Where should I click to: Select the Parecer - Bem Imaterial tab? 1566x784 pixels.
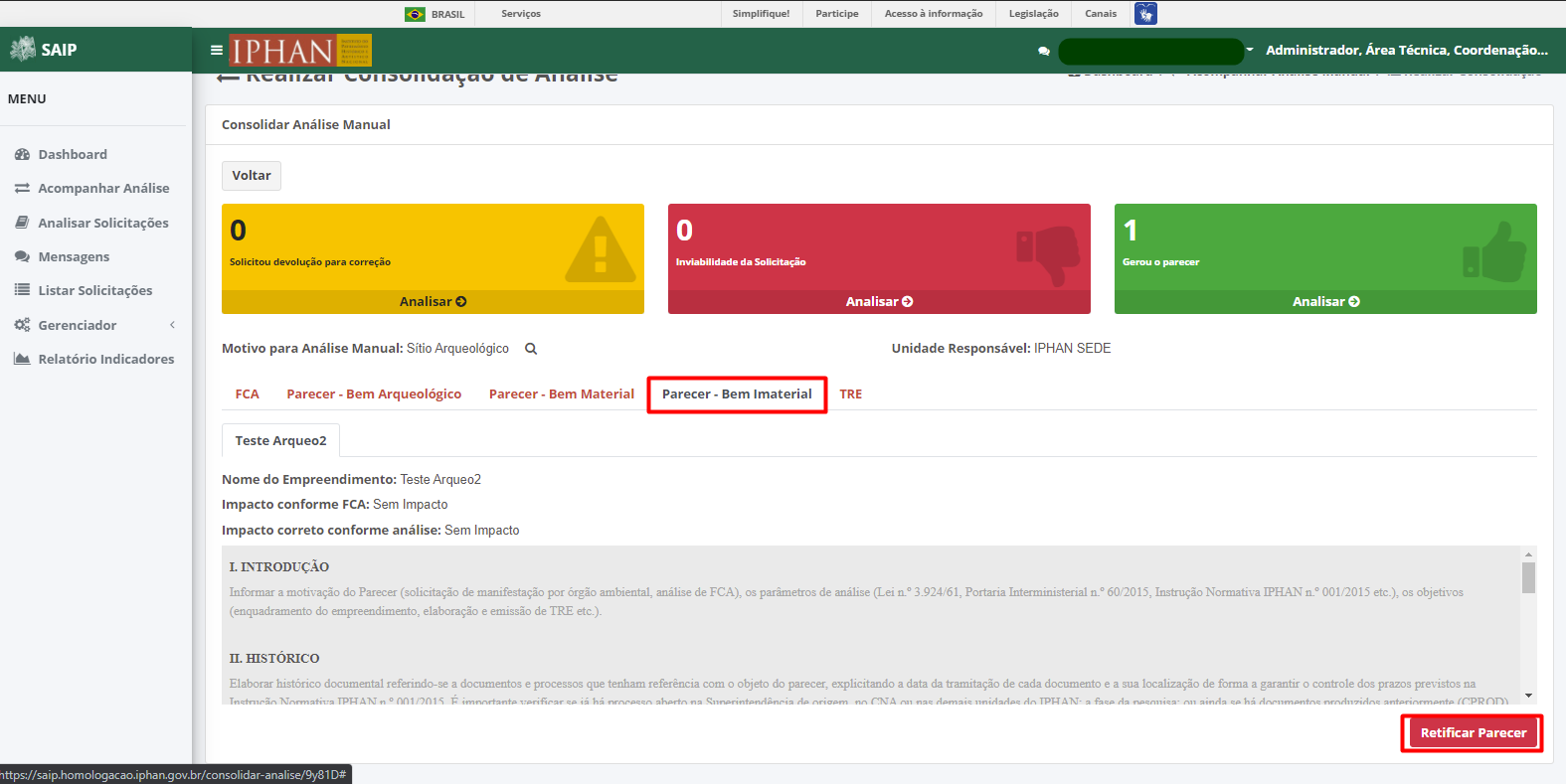tap(737, 394)
